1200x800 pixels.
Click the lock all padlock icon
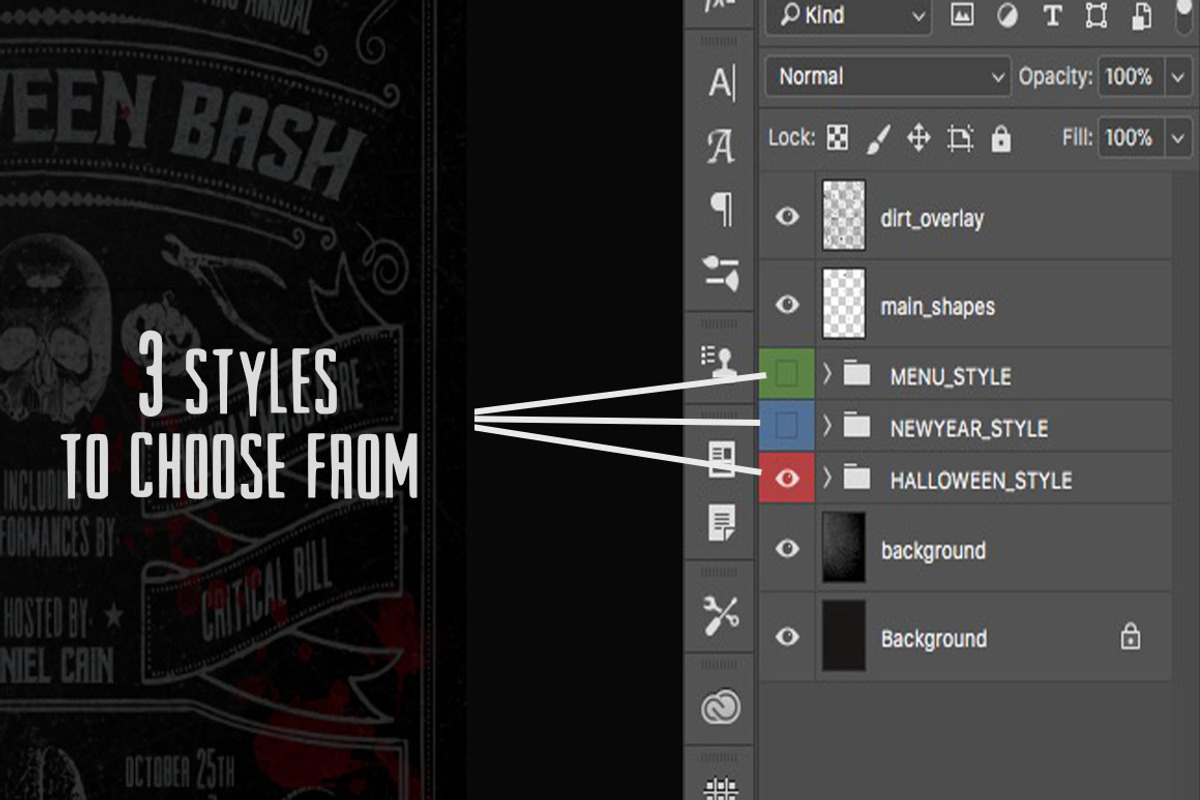coord(1001,138)
